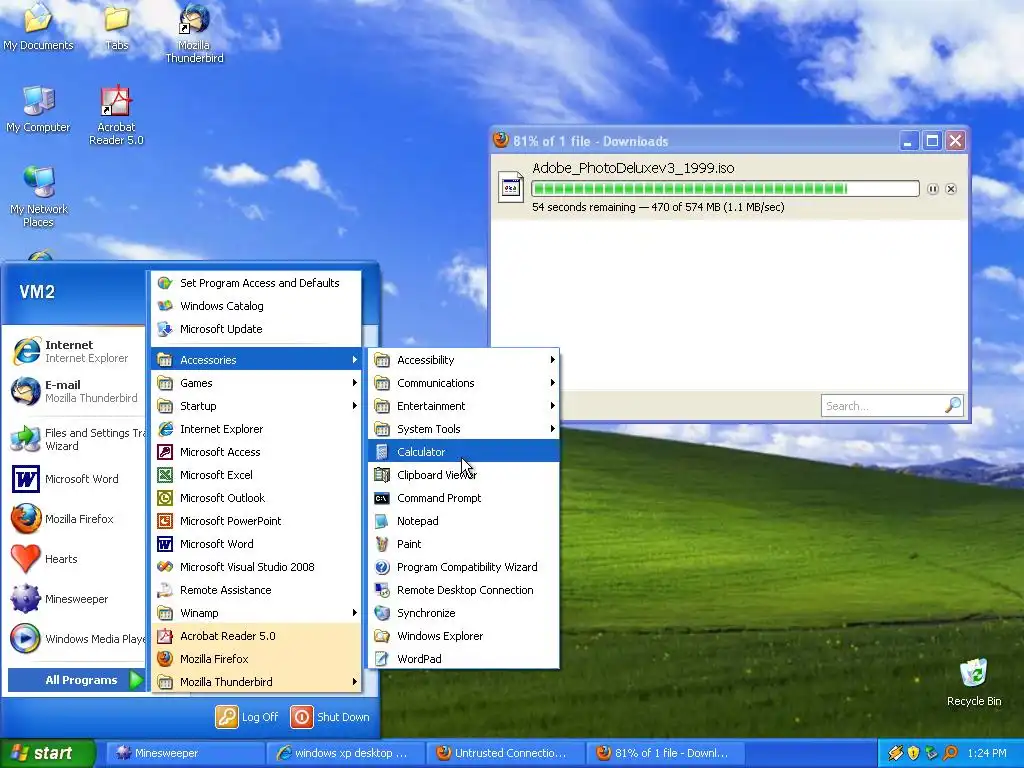Screen dimensions: 1024x768
Task: Select Mozilla Thunderbird desktop shortcut
Action: pyautogui.click(x=194, y=33)
